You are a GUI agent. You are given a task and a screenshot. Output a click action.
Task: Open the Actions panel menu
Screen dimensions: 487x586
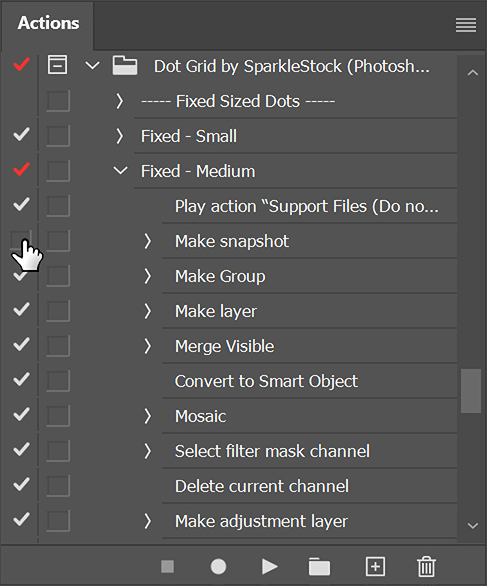466,25
